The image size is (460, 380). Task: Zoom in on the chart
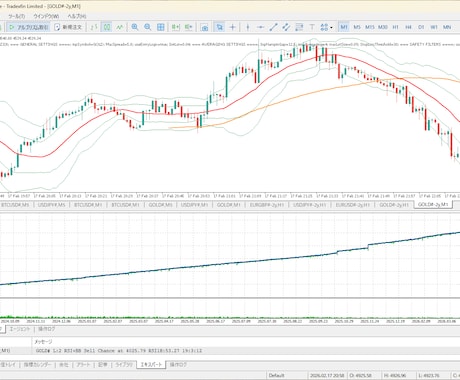tap(135, 27)
